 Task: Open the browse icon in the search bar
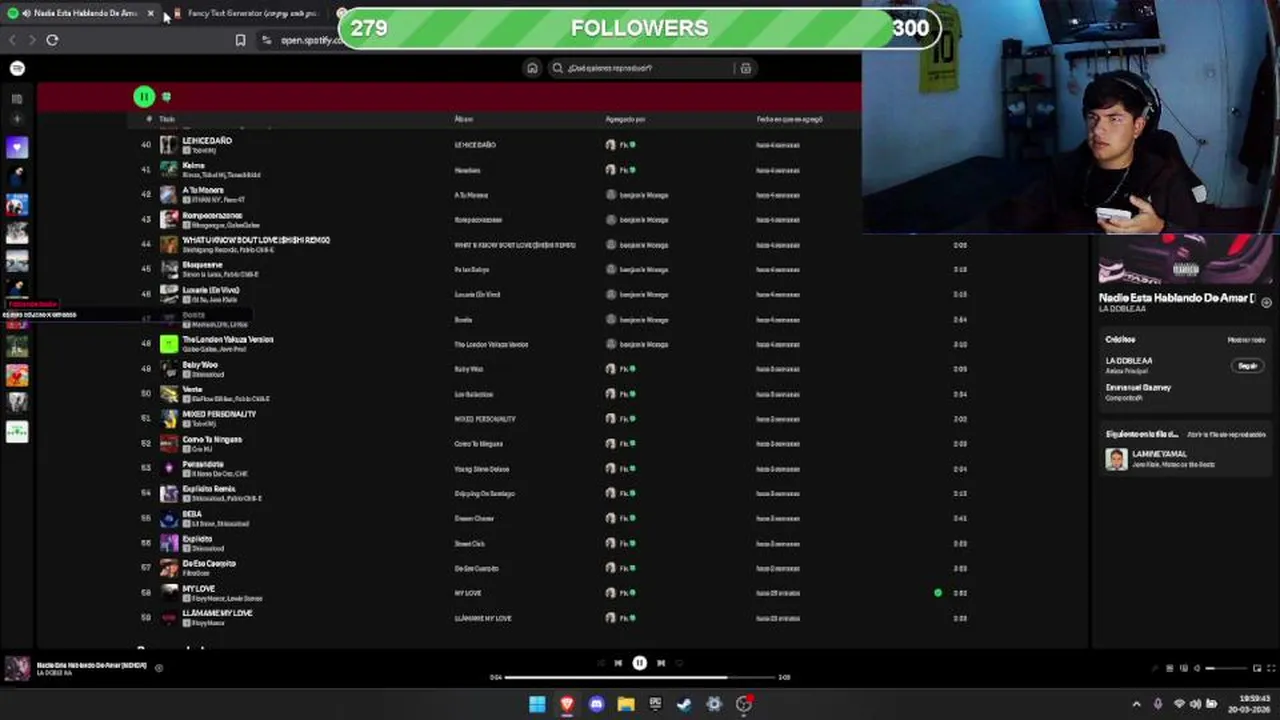[x=745, y=68]
